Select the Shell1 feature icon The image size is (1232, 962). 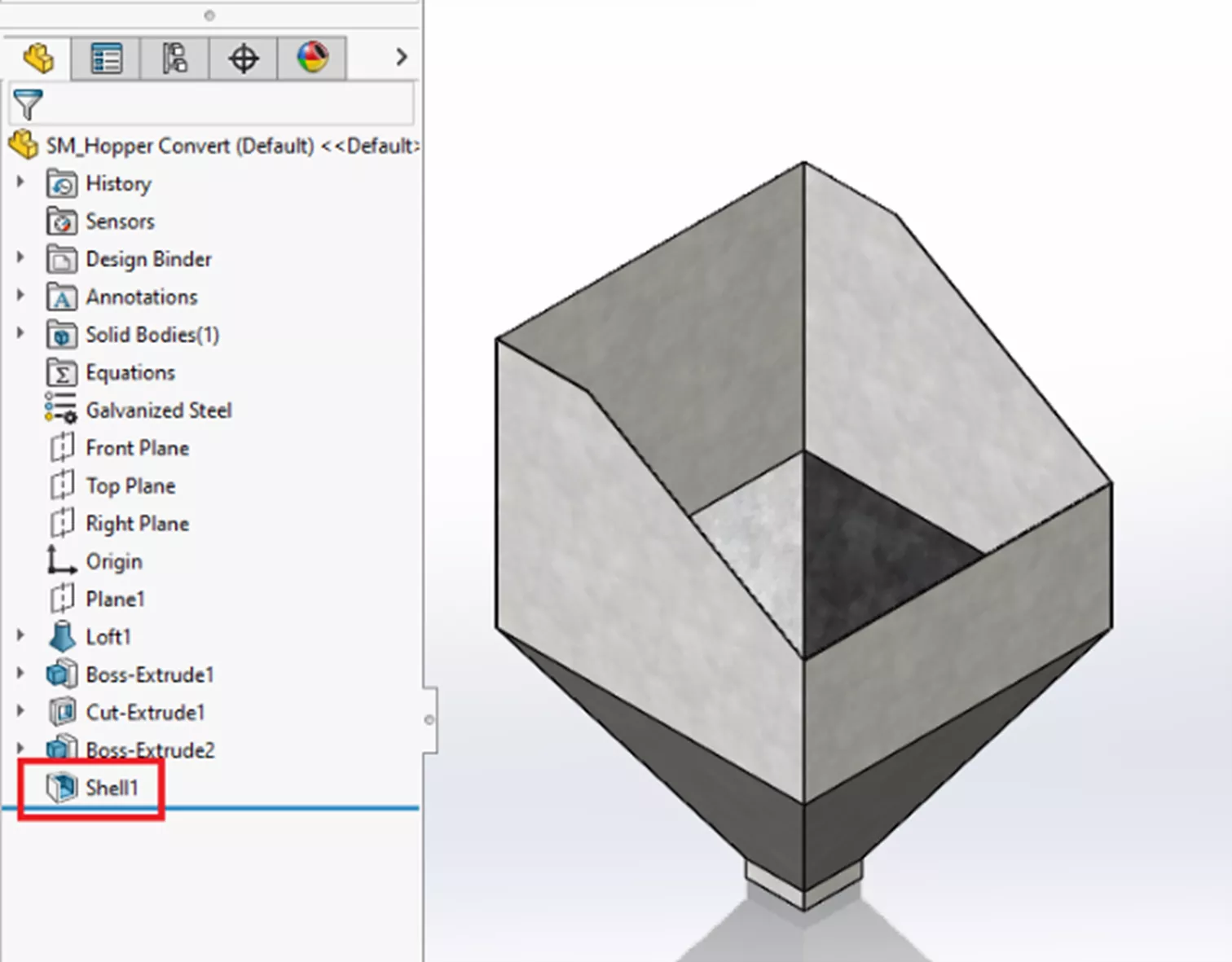click(x=61, y=787)
